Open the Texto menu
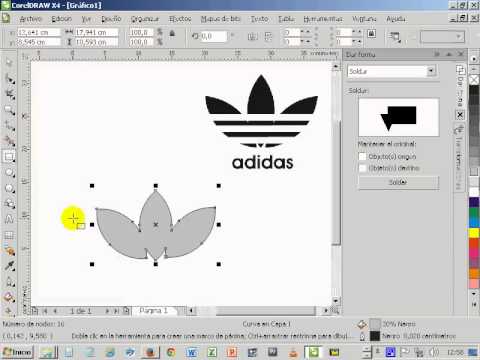 pos(259,19)
